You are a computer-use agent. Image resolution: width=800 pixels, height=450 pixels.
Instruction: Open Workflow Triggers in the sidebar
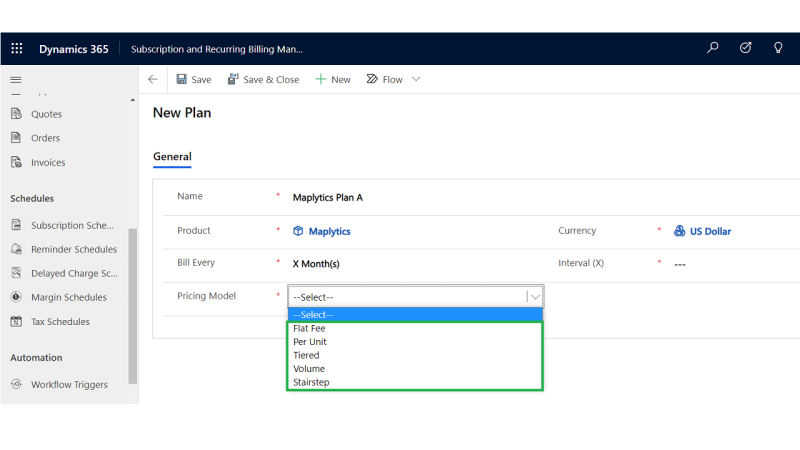click(68, 384)
